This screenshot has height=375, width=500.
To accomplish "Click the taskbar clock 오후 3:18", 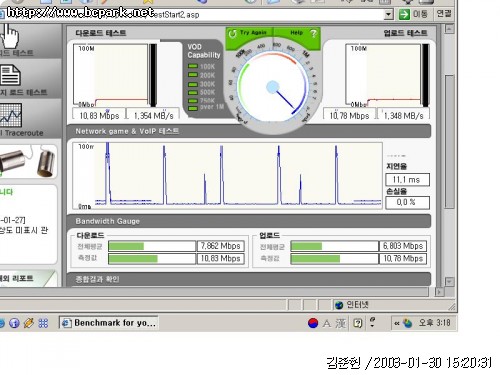I will [434, 323].
